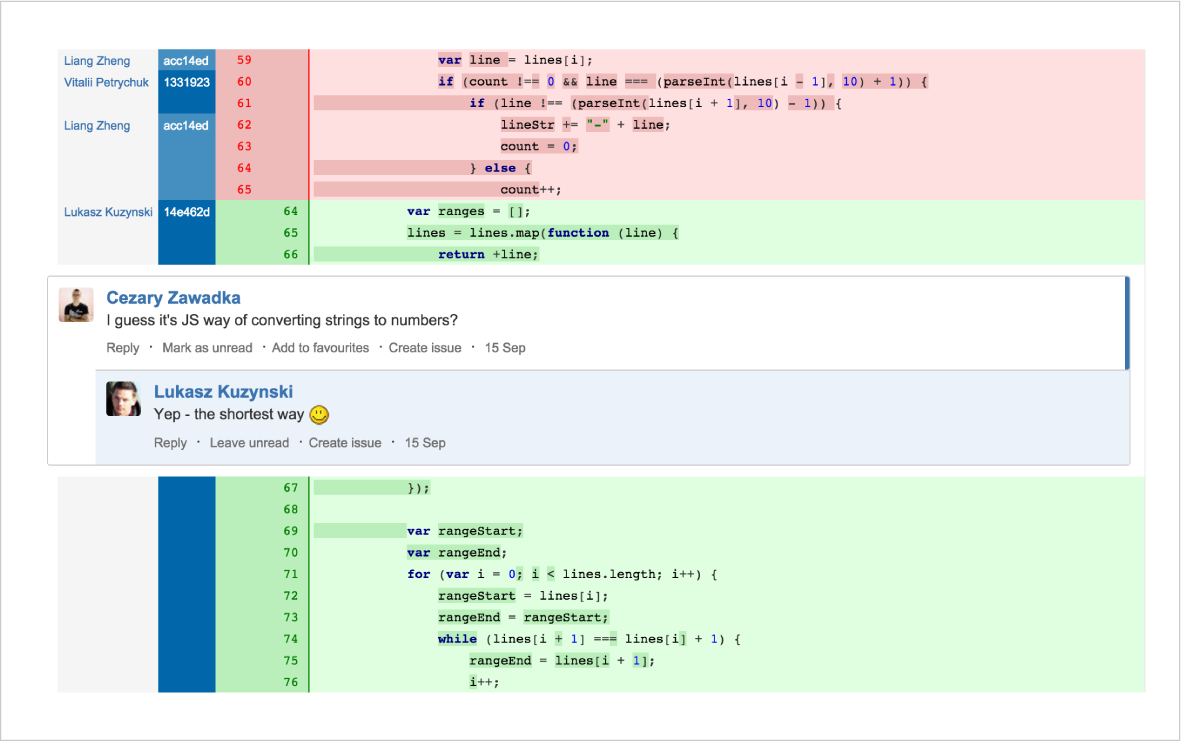This screenshot has height=741, width=1181.
Task: Select the acc14ed commit badge
Action: [x=185, y=60]
